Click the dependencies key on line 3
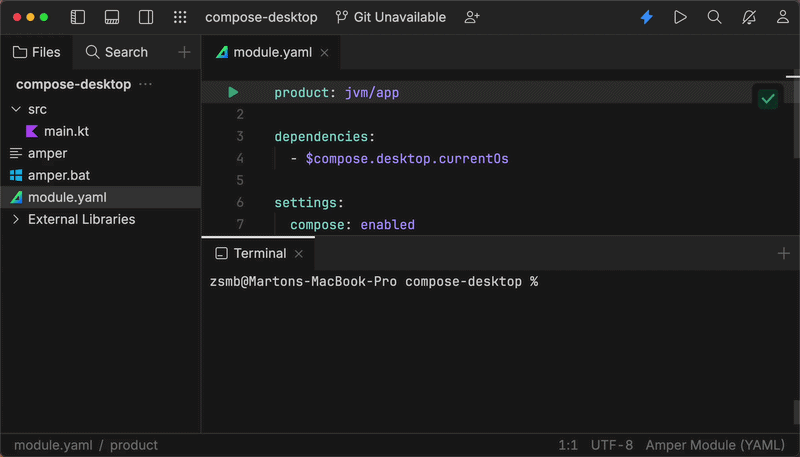The image size is (800, 457). tap(321, 137)
